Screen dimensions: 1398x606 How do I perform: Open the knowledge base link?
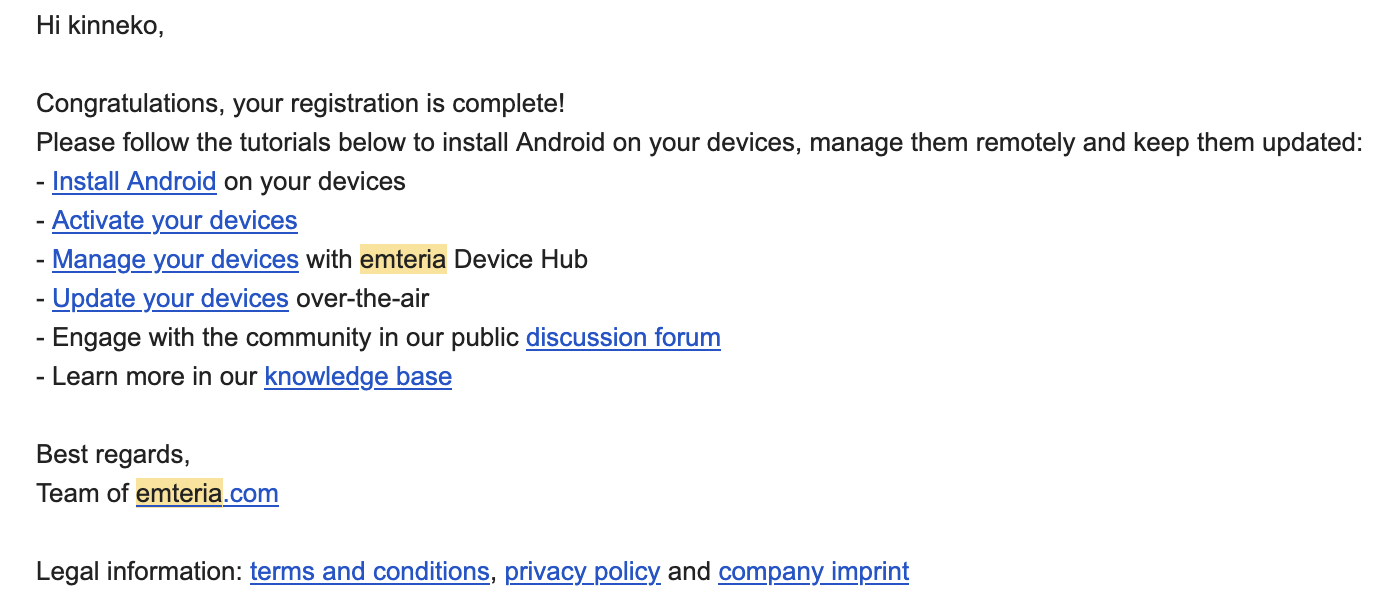tap(358, 377)
